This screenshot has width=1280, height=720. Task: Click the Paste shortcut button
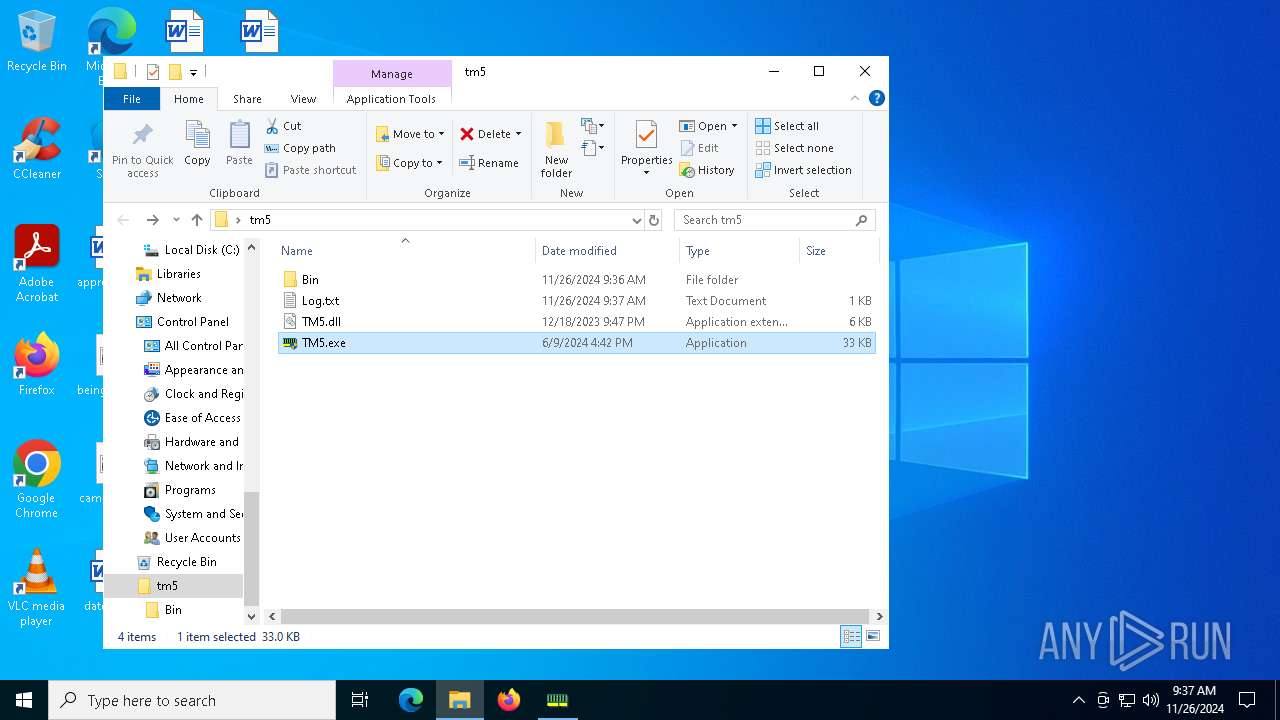click(x=310, y=170)
